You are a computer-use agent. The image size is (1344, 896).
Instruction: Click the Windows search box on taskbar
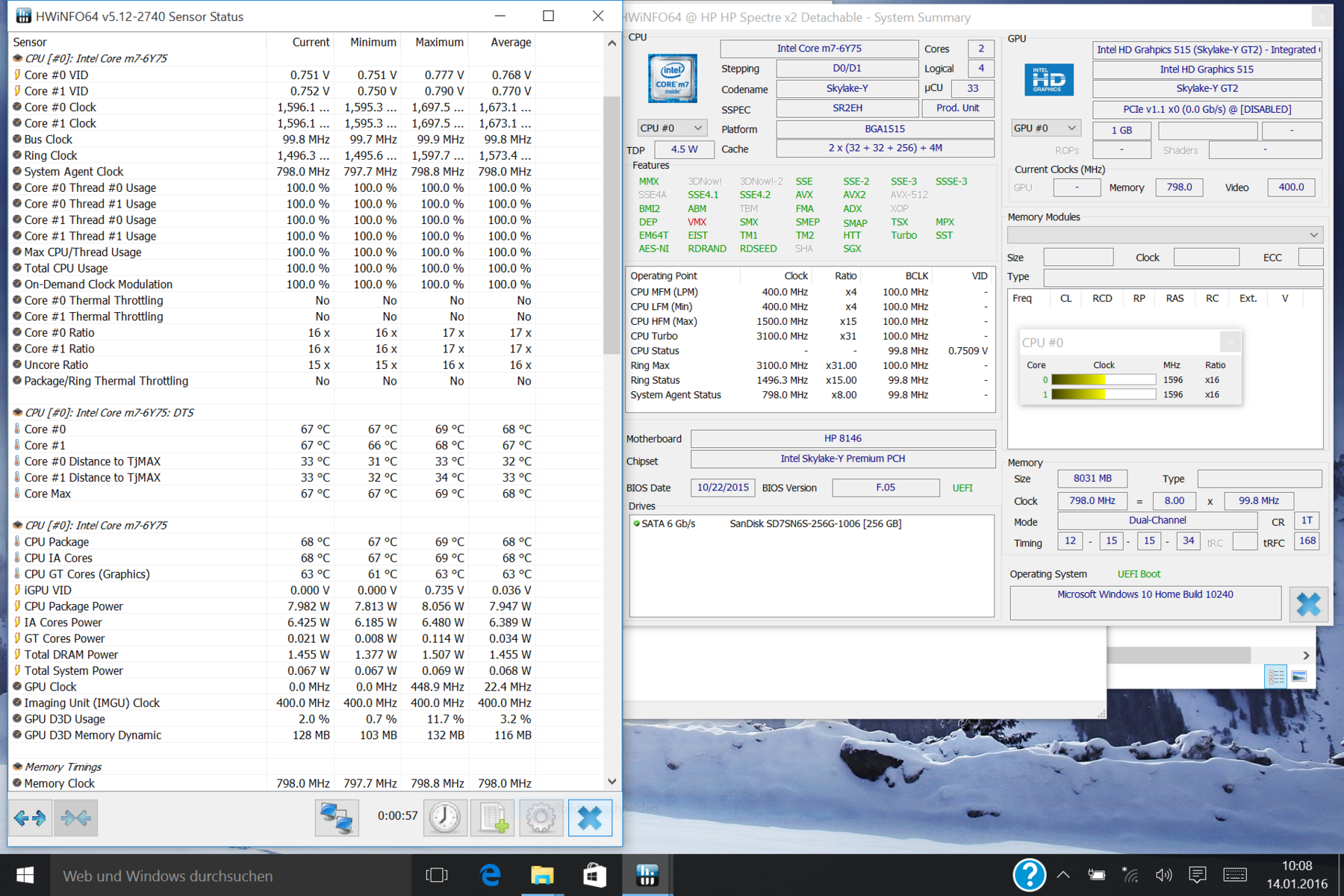230,875
